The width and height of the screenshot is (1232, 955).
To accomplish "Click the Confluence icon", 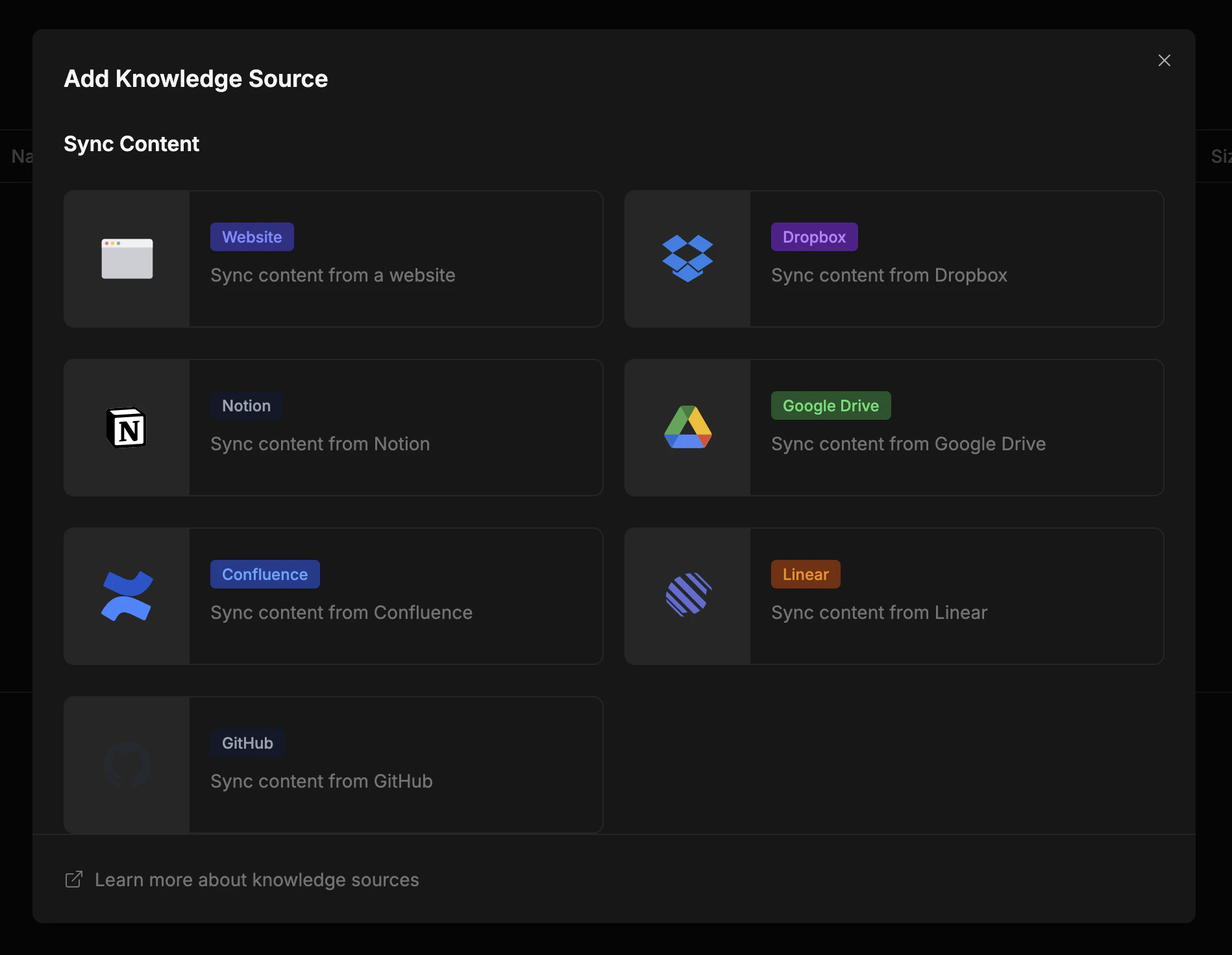I will click(127, 596).
